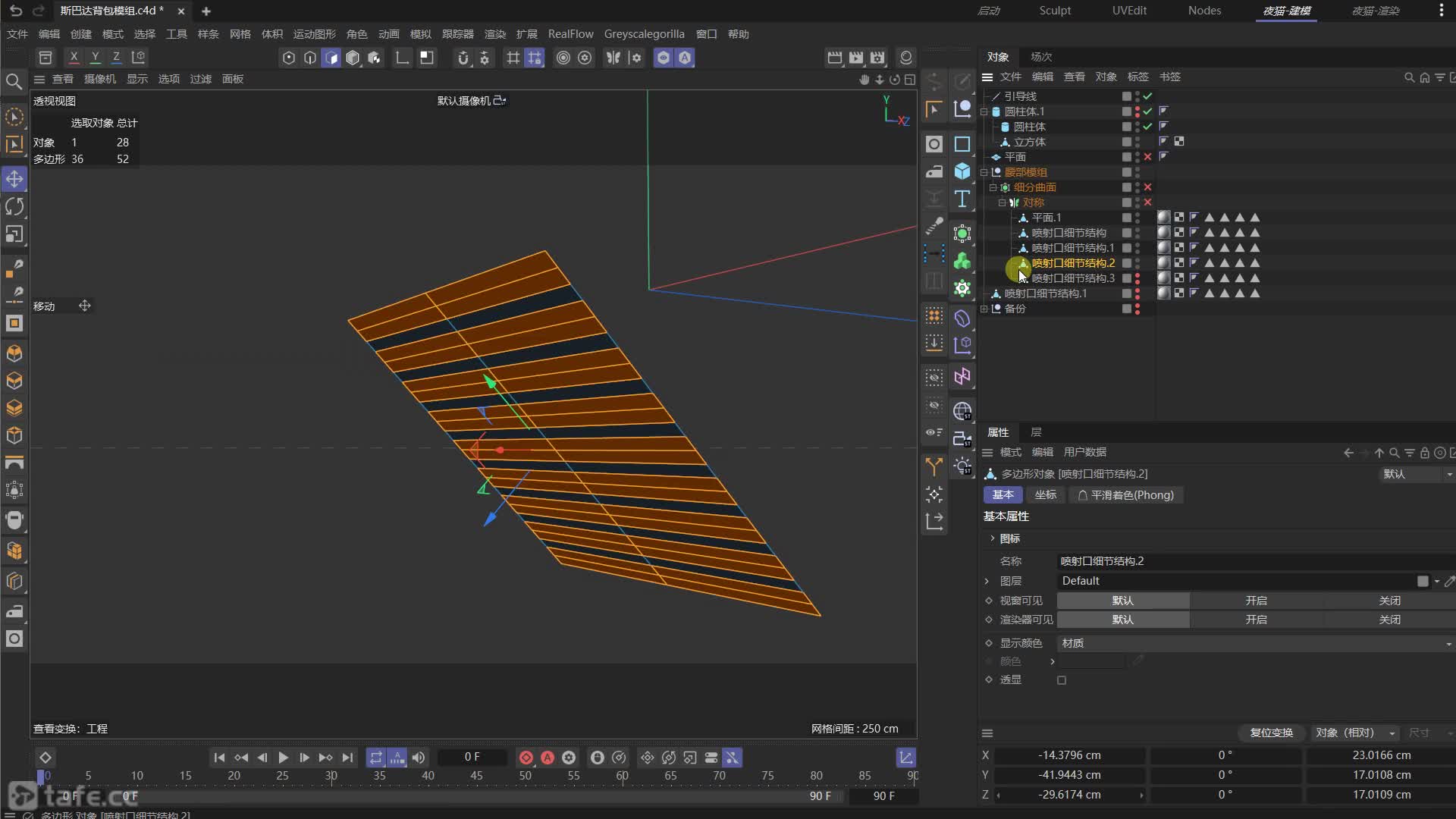Open the Greyscalegorilla menu
1456x819 pixels.
click(x=644, y=34)
